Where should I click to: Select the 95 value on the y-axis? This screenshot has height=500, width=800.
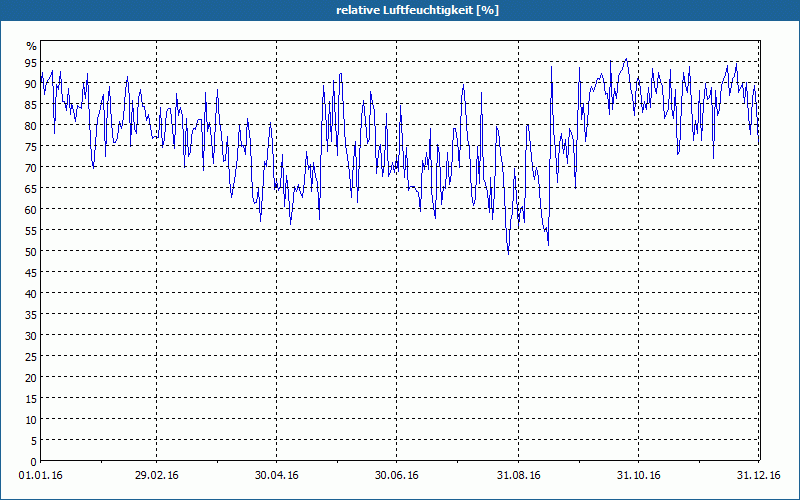pyautogui.click(x=31, y=63)
